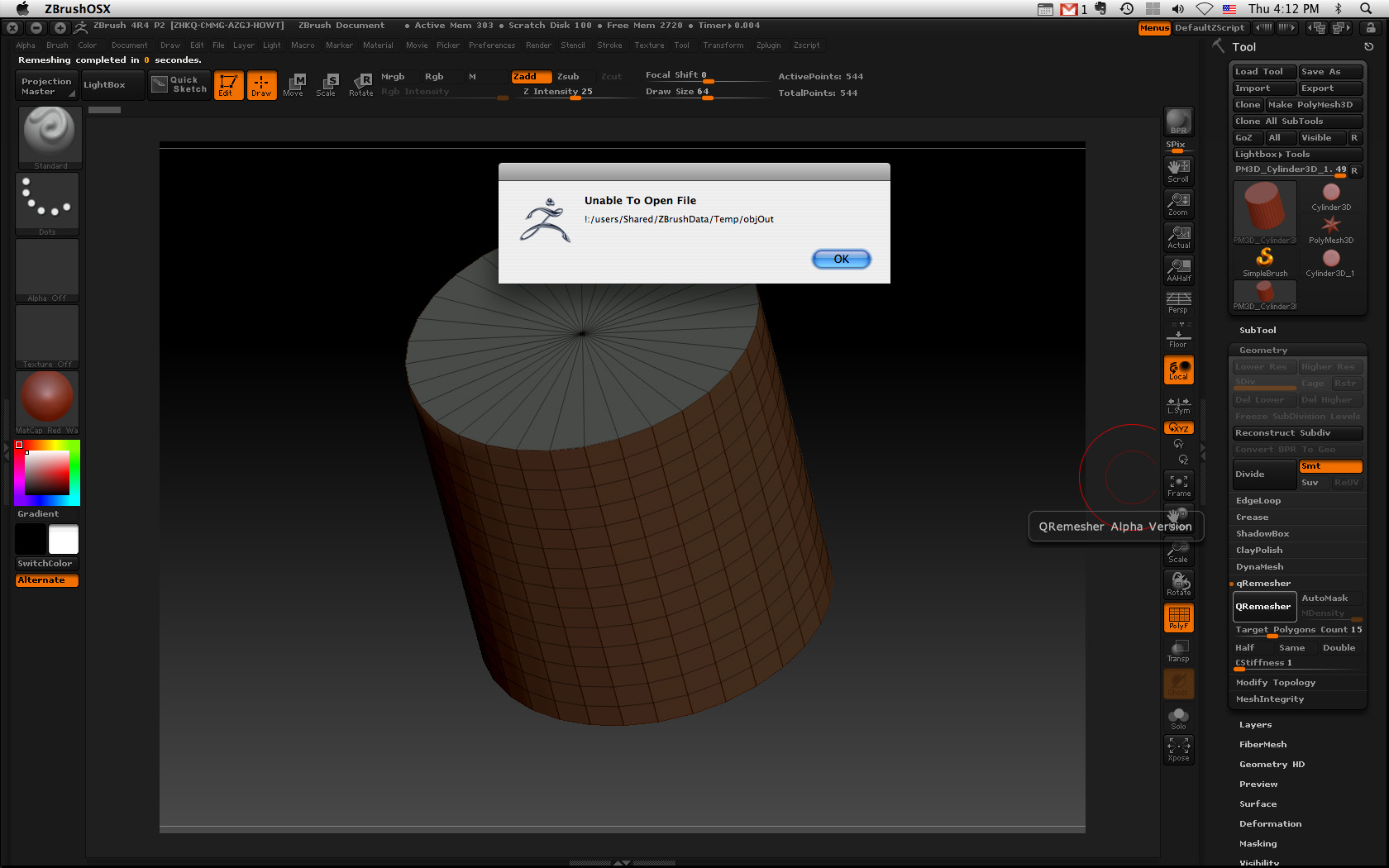Adjust Draw Size slider
The image size is (1389, 868).
(x=707, y=92)
